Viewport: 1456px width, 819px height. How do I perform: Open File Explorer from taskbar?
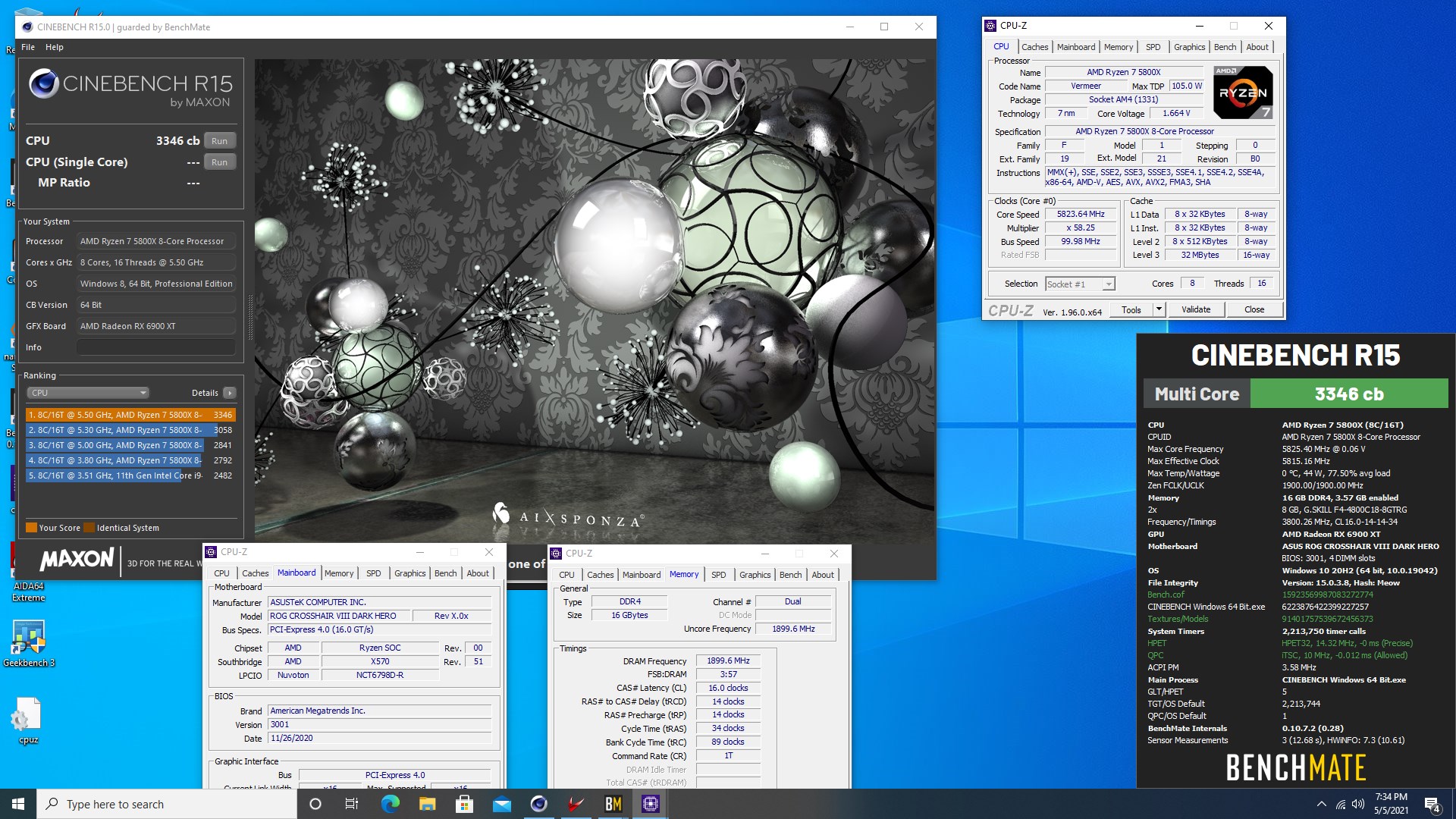click(427, 804)
